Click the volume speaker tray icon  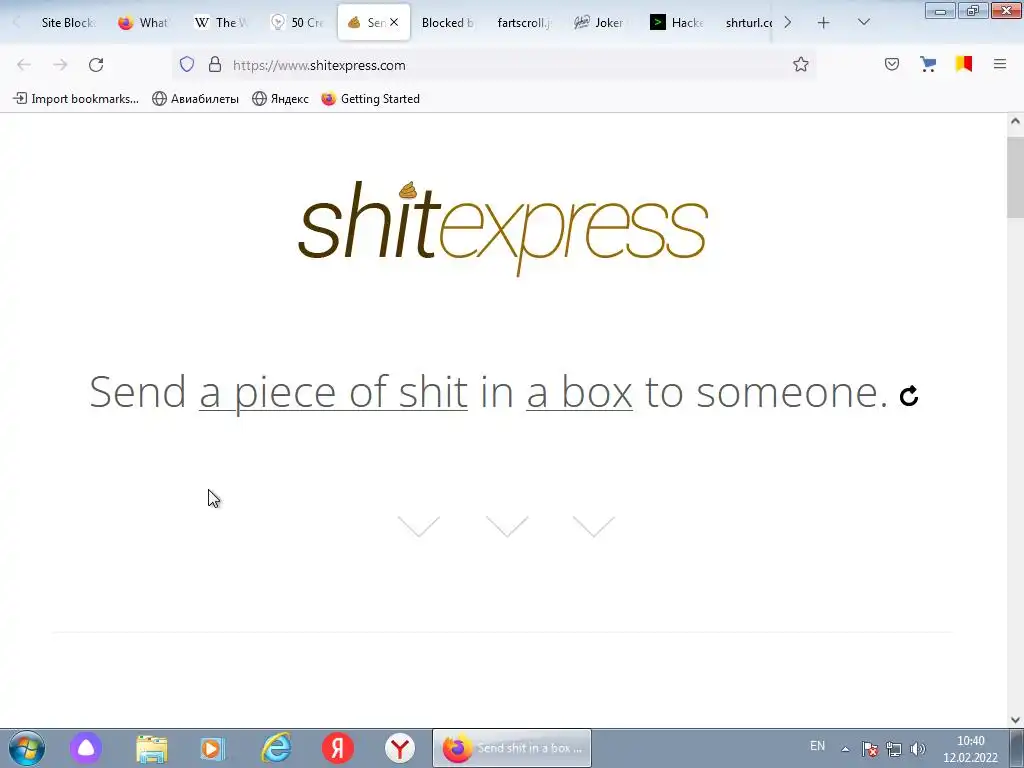[x=918, y=749]
